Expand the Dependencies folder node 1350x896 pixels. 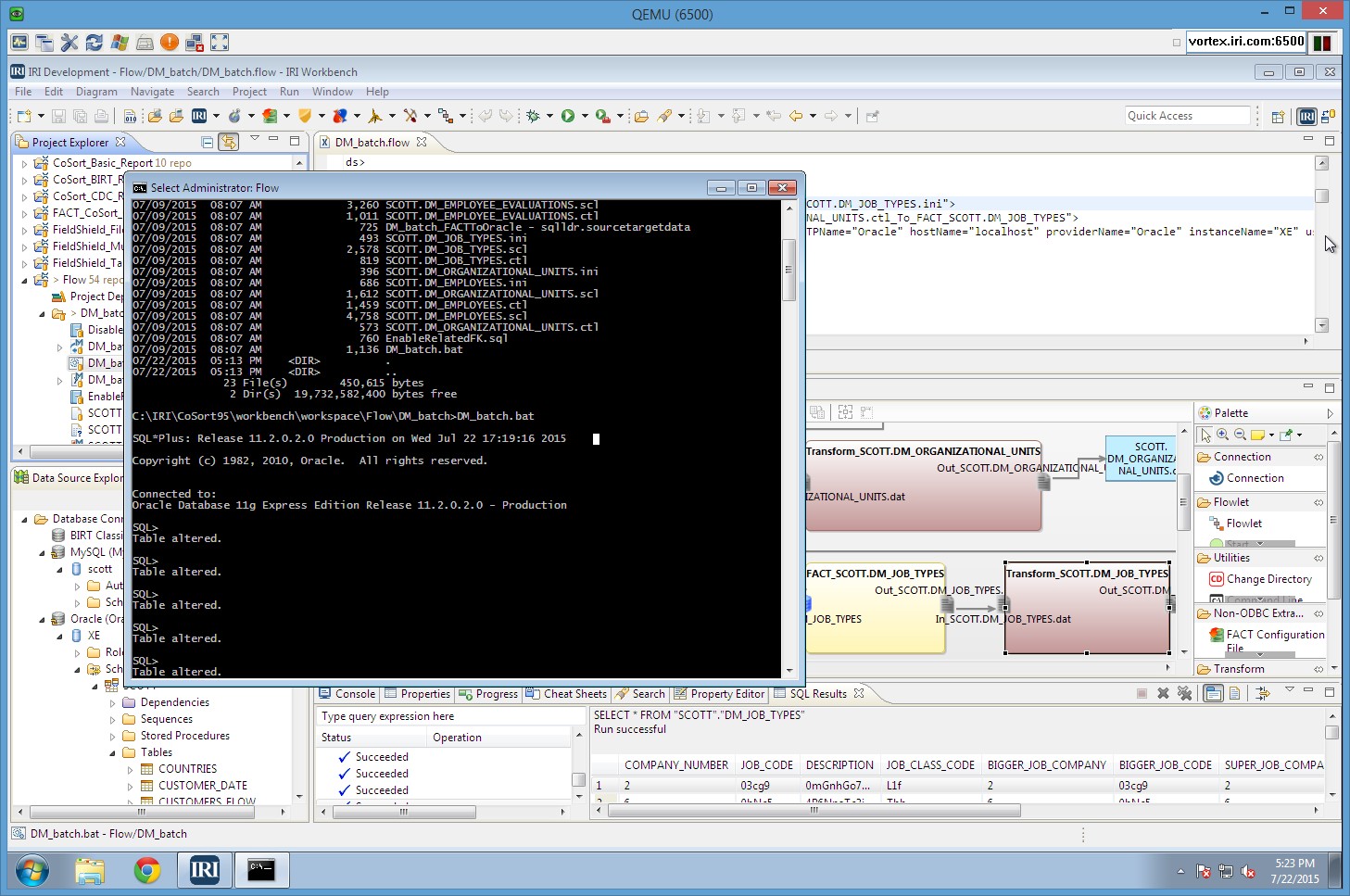(x=113, y=702)
